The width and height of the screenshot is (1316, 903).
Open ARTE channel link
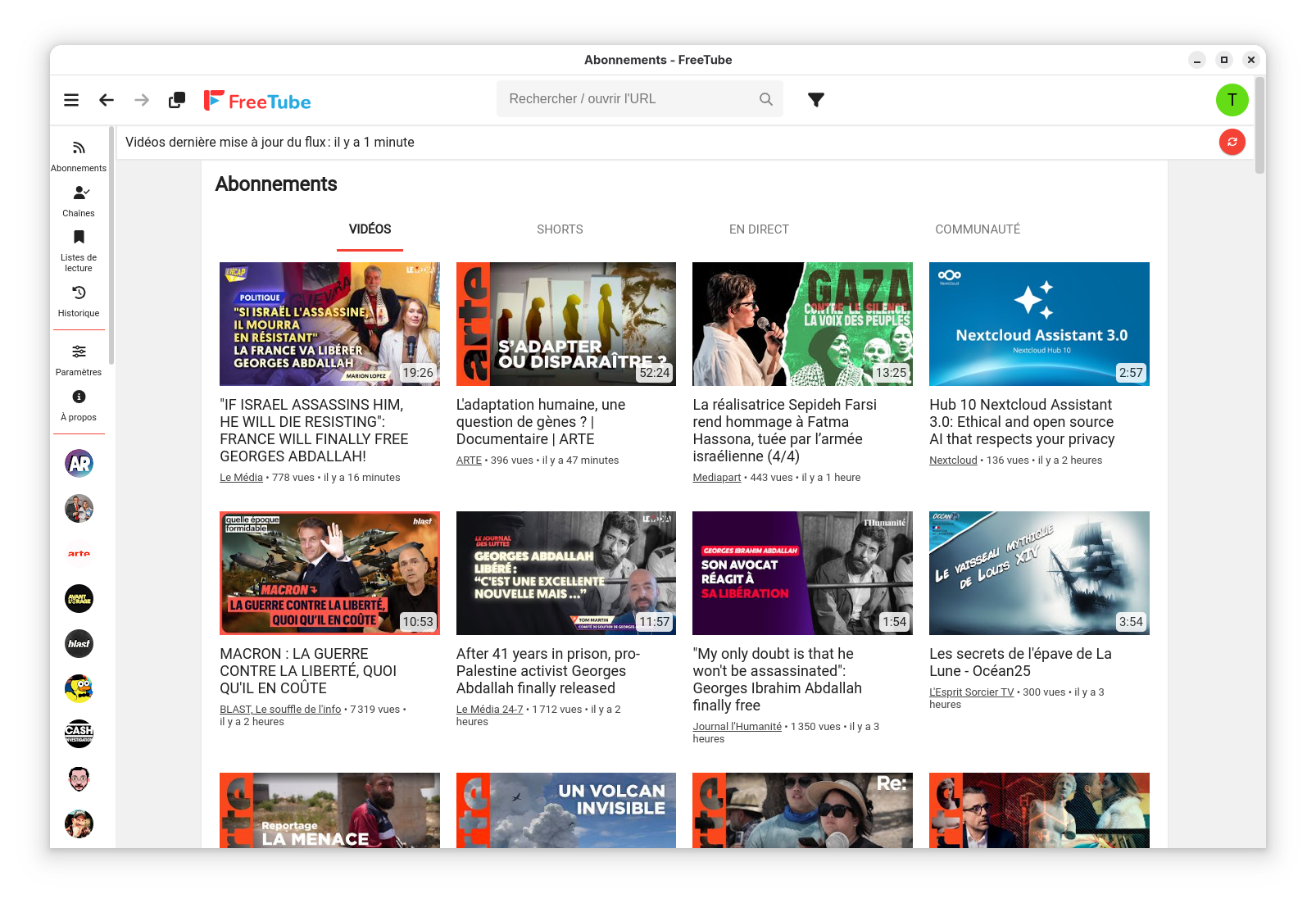(469, 461)
